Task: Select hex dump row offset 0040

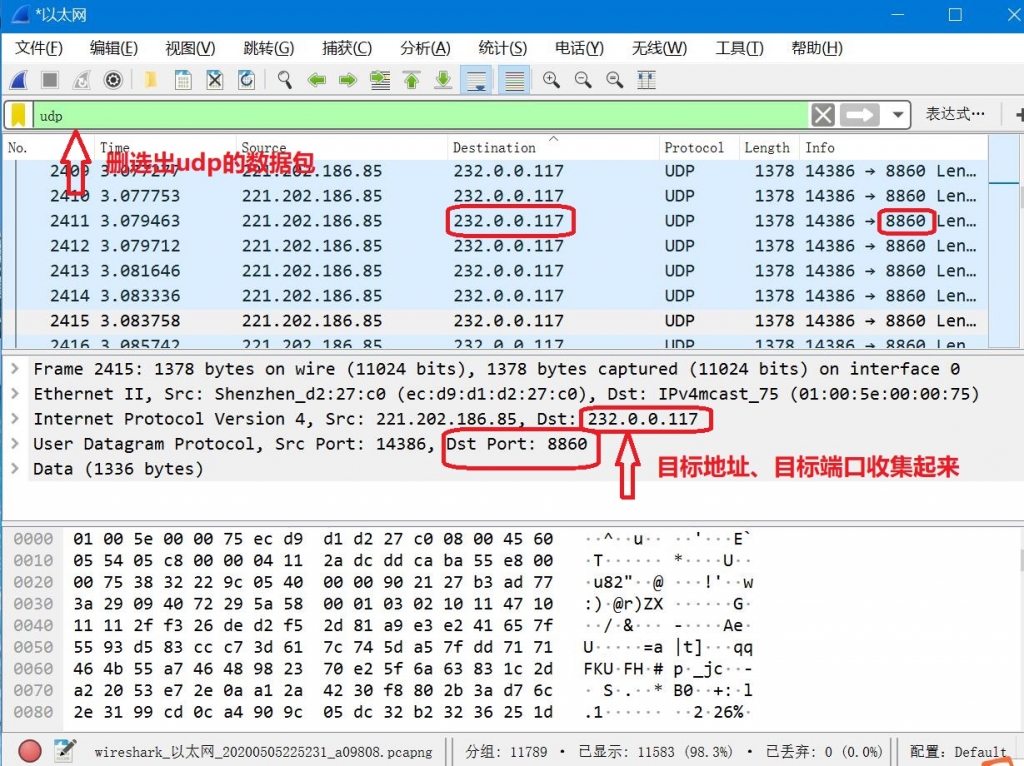Action: tap(382, 626)
